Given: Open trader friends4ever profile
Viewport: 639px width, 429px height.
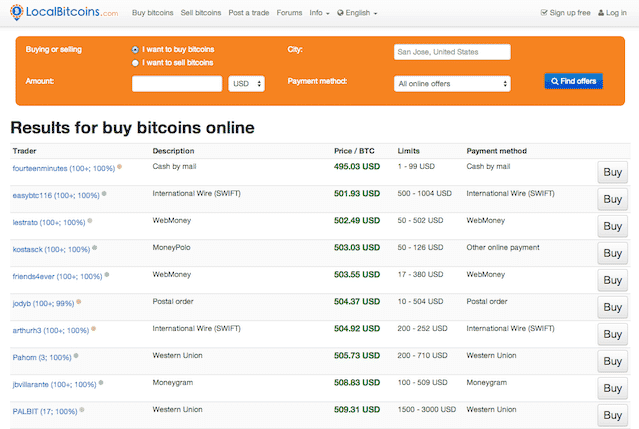Looking at the screenshot, I should [57, 277].
